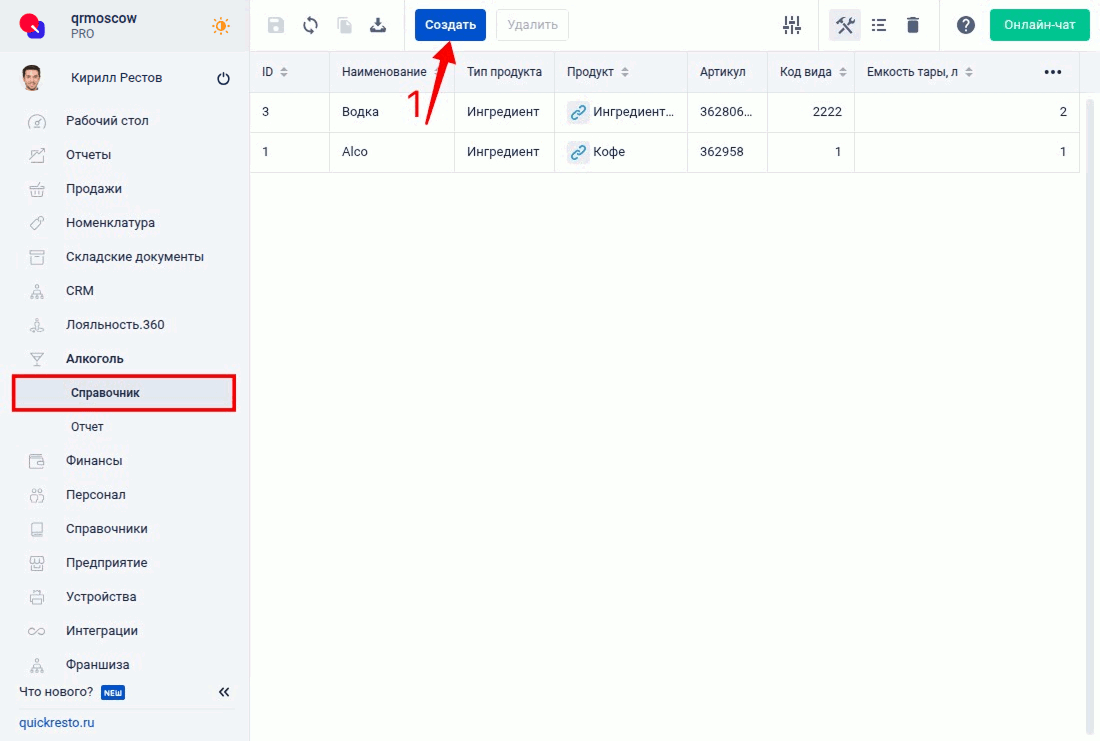This screenshot has height=741, width=1100.
Task: Toggle the sun light theme switch
Action: [221, 26]
